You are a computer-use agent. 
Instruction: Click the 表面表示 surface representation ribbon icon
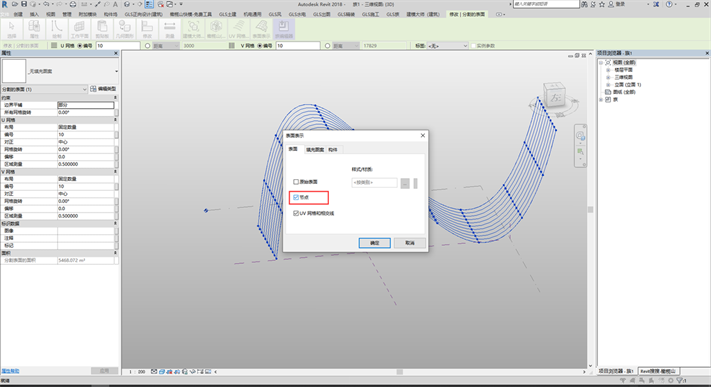point(261,29)
